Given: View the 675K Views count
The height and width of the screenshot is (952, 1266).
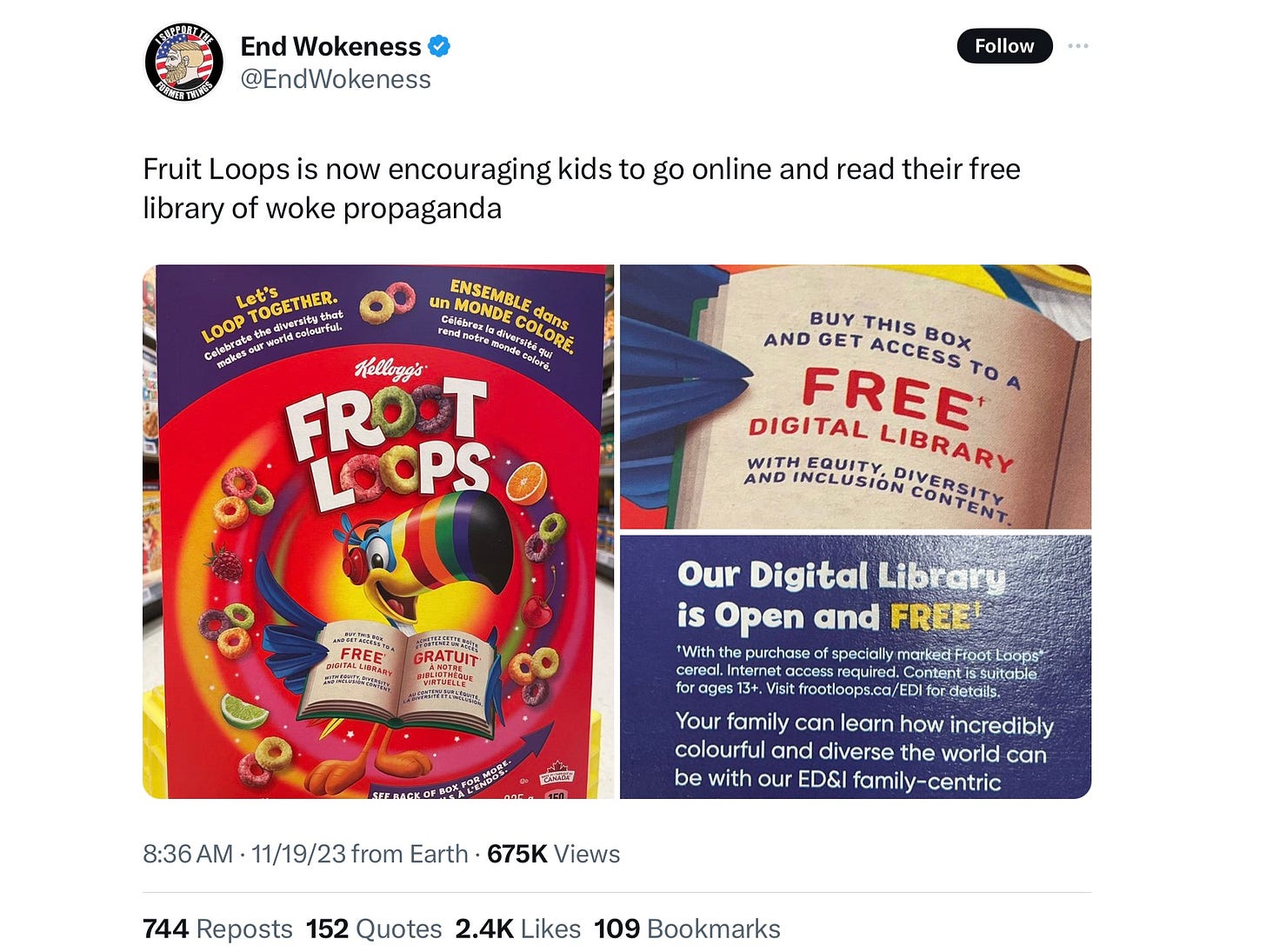Looking at the screenshot, I should point(553,854).
